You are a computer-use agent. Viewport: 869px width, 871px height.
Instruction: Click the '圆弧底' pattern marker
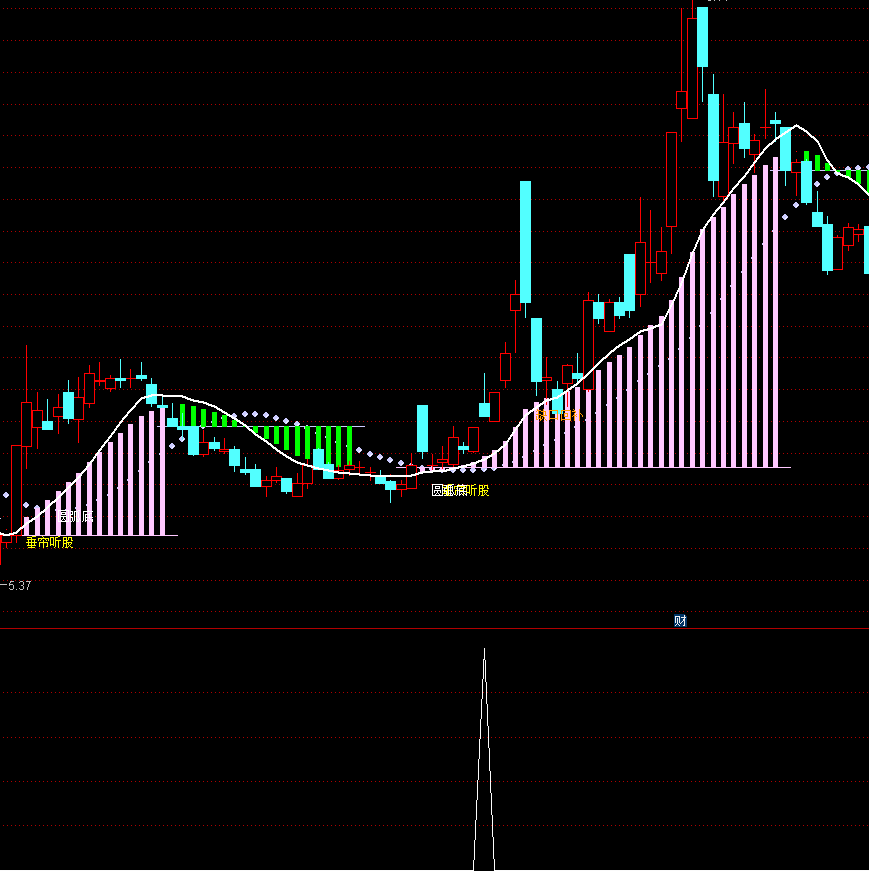point(75,515)
